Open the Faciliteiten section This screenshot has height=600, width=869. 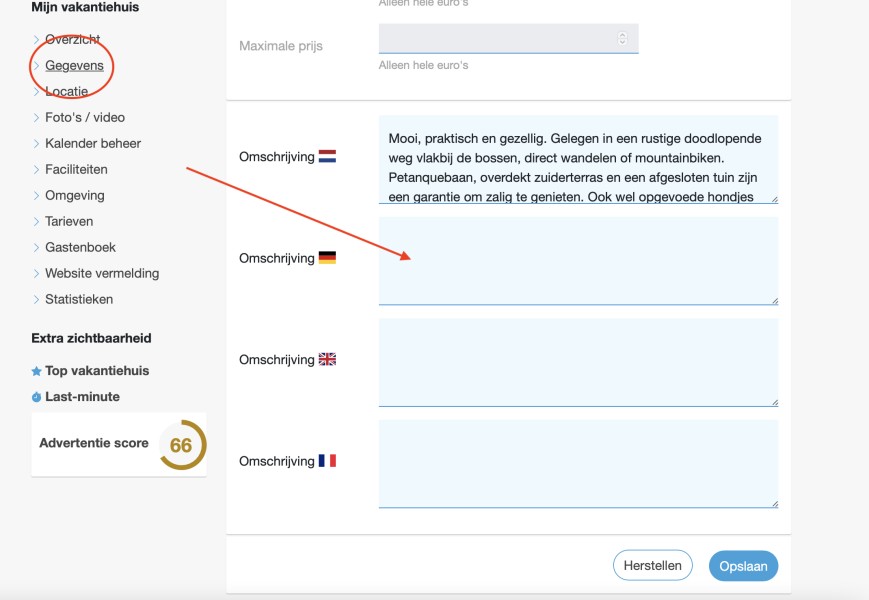(76, 169)
